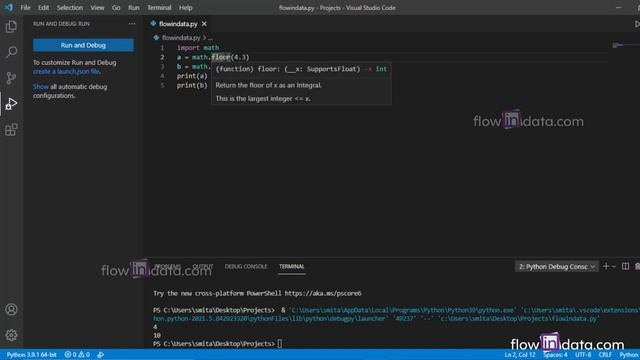Click the Show automatic debug configurations link
The height and width of the screenshot is (360, 640).
point(41,87)
